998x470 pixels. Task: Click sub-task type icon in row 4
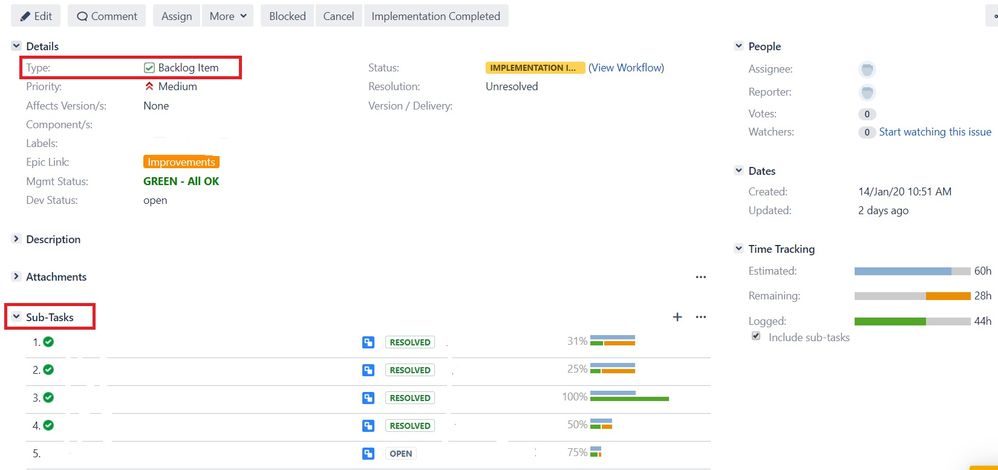point(368,425)
